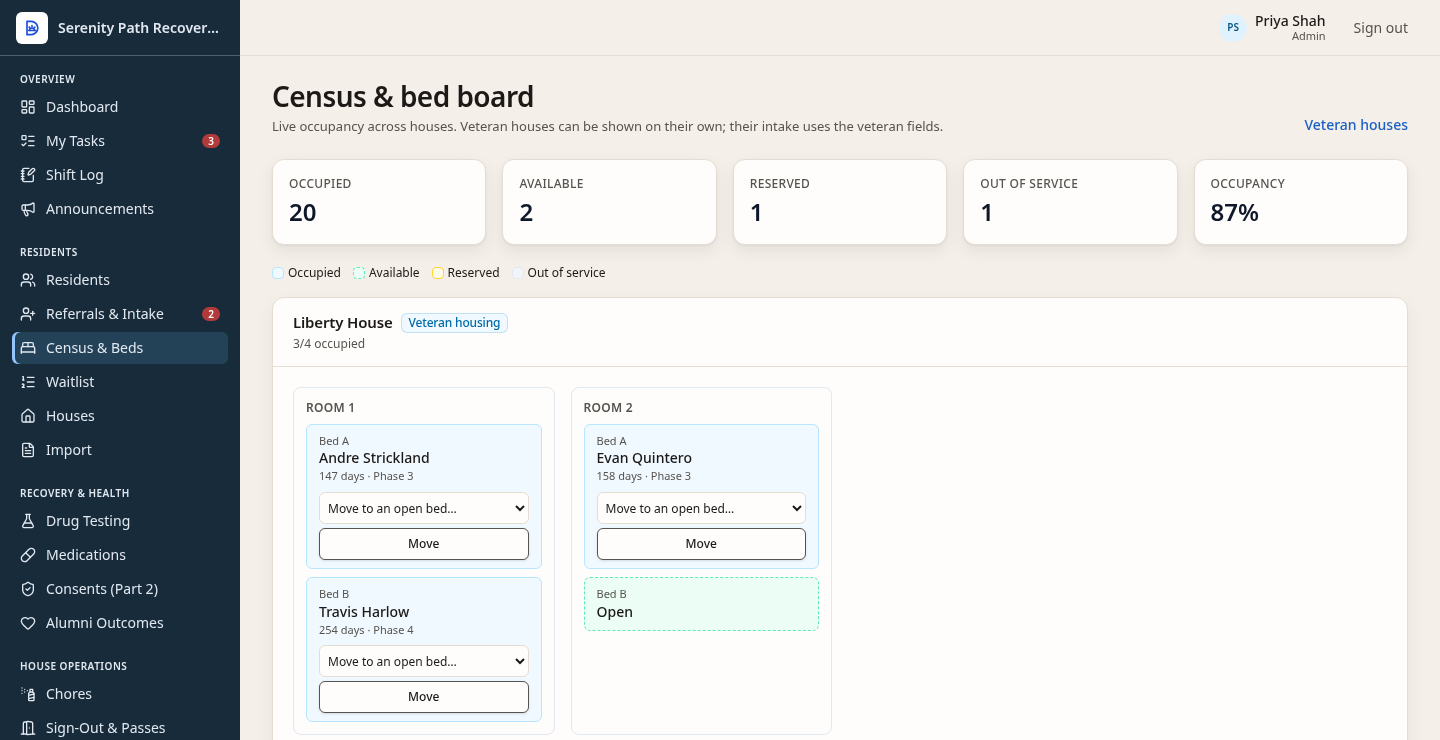Open Travis Harlow's move-to-bed dropdown
The height and width of the screenshot is (740, 1440).
point(424,661)
